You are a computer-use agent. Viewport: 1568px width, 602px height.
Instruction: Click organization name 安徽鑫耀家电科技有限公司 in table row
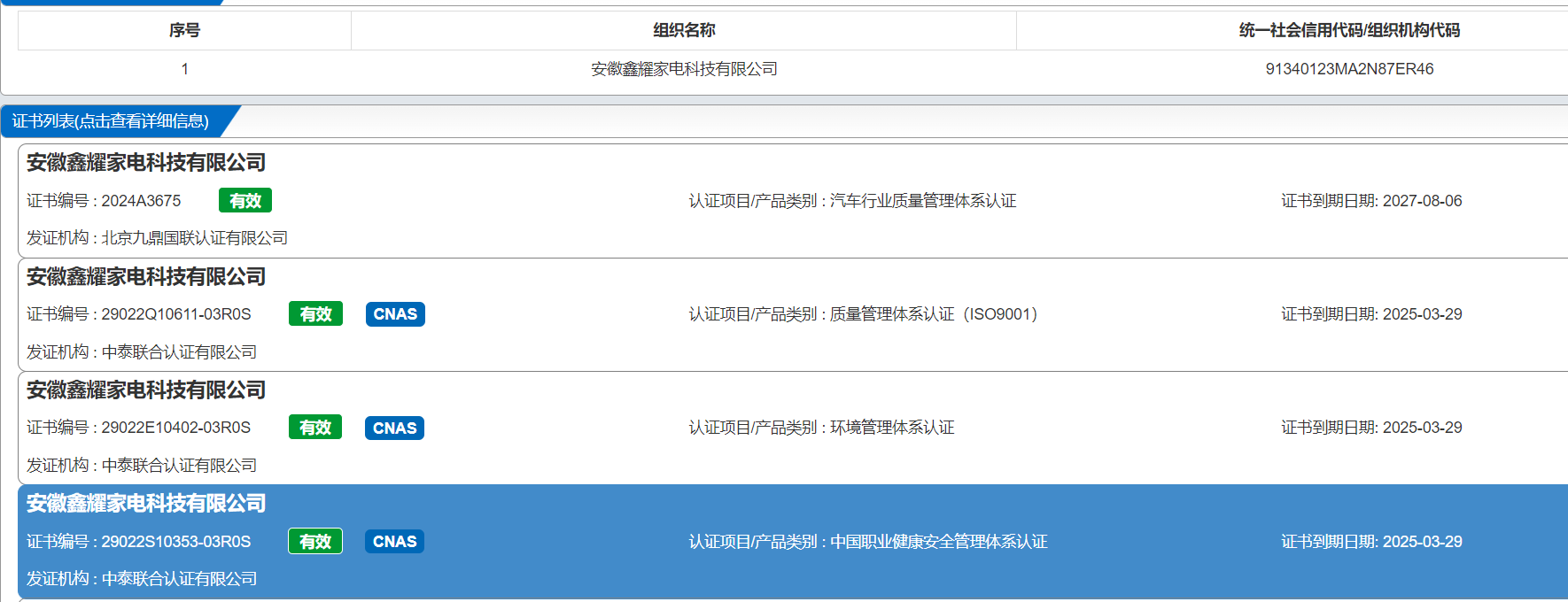coord(684,69)
